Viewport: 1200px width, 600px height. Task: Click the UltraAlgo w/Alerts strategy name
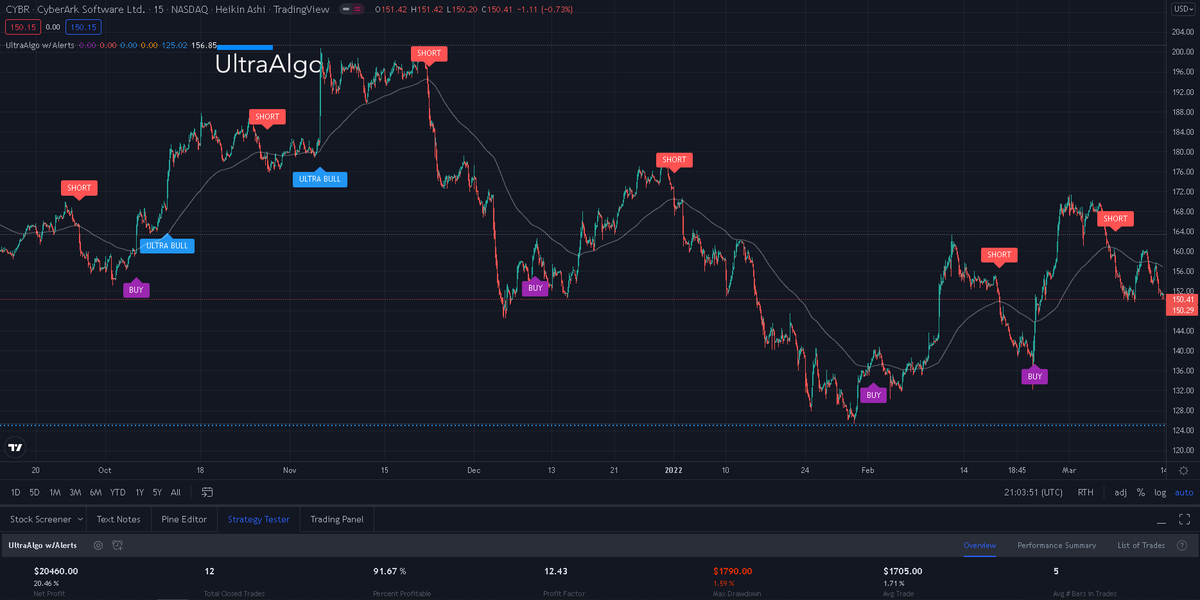[x=43, y=545]
